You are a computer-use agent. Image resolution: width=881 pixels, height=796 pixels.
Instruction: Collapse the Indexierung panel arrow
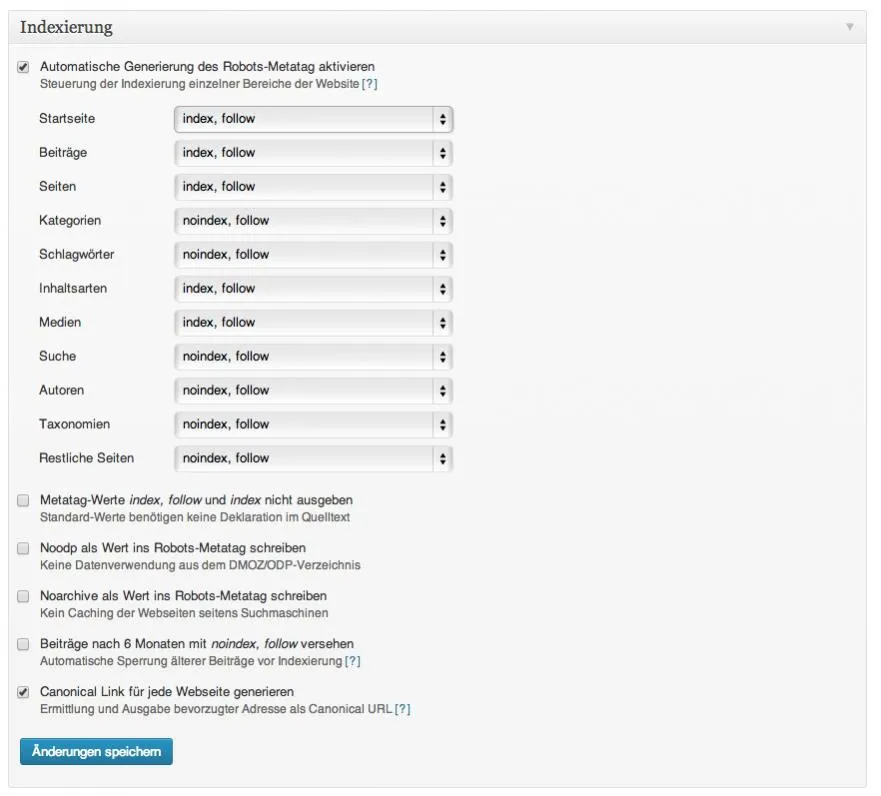coord(850,26)
